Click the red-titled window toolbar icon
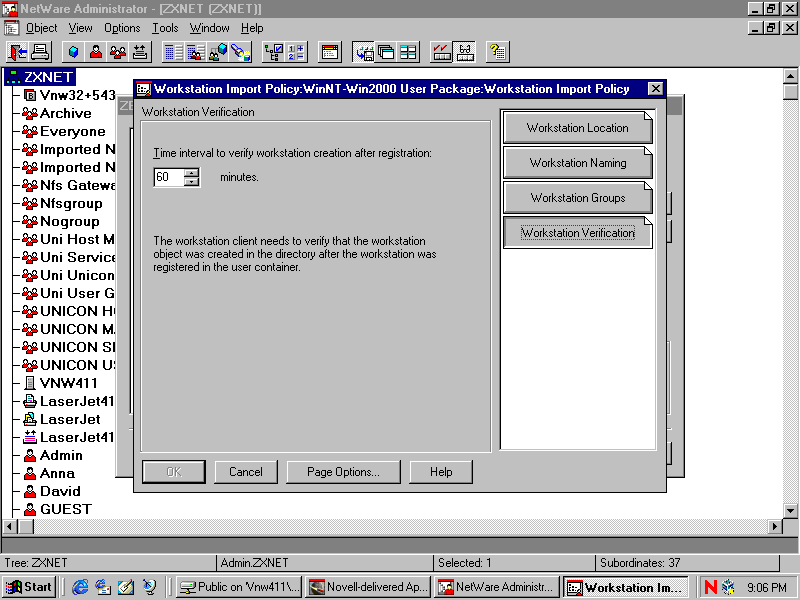800x600 pixels. pos(330,52)
